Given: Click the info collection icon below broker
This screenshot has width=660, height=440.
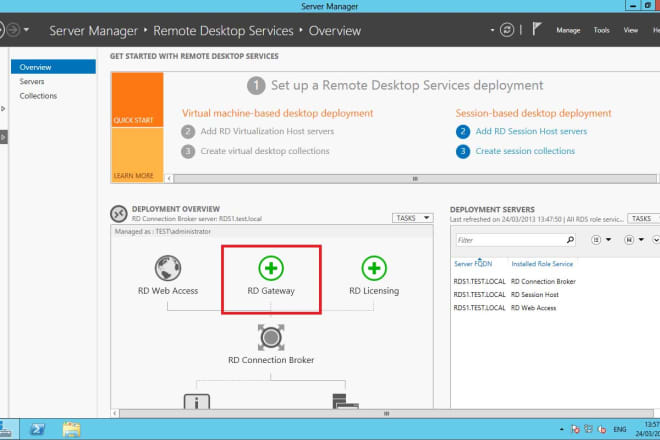Looking at the screenshot, I should point(197,401).
